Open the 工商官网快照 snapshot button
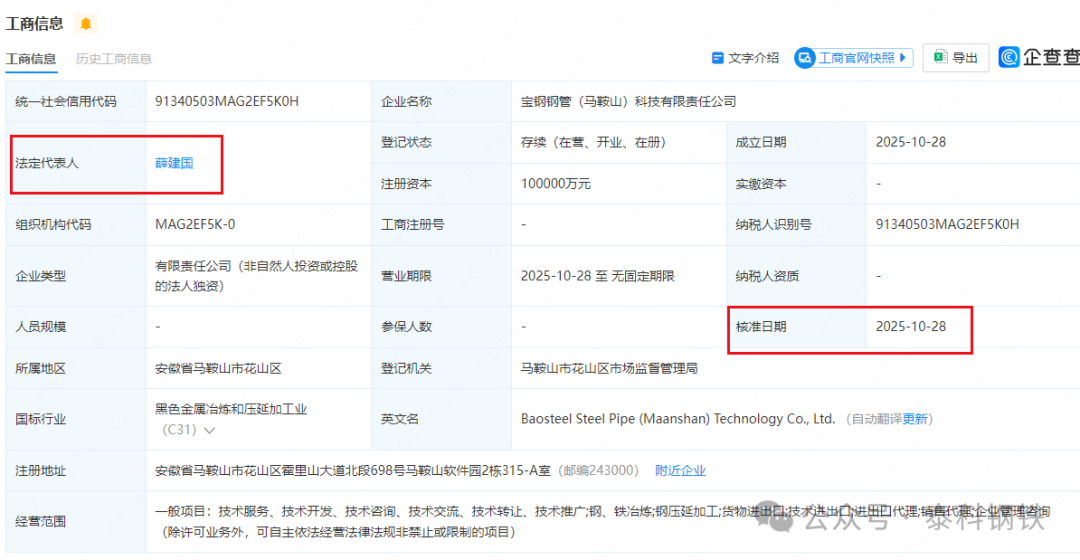Screen dimensions: 1080x560 (x=854, y=58)
